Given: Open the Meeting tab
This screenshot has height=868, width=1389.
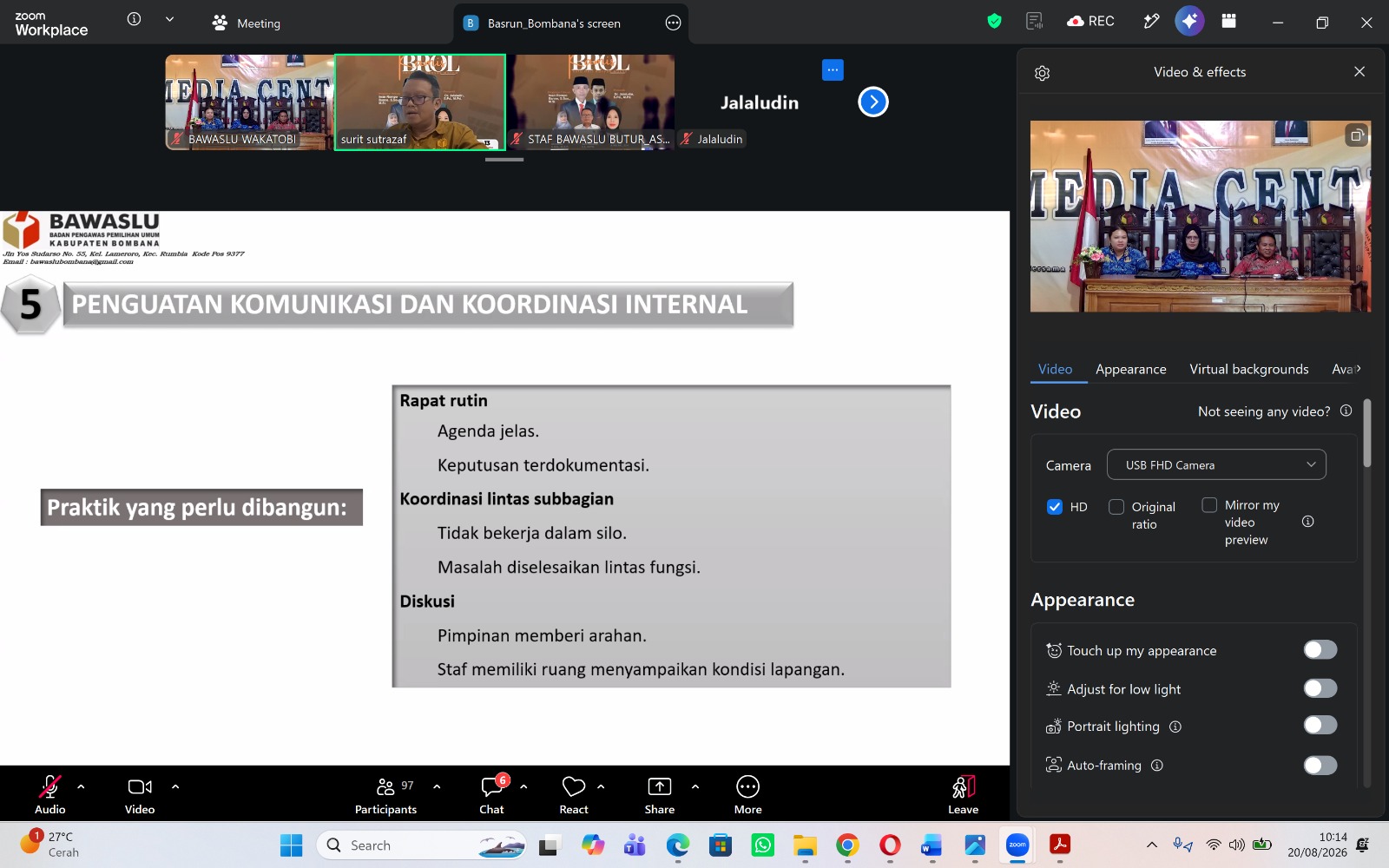Looking at the screenshot, I should tap(247, 23).
